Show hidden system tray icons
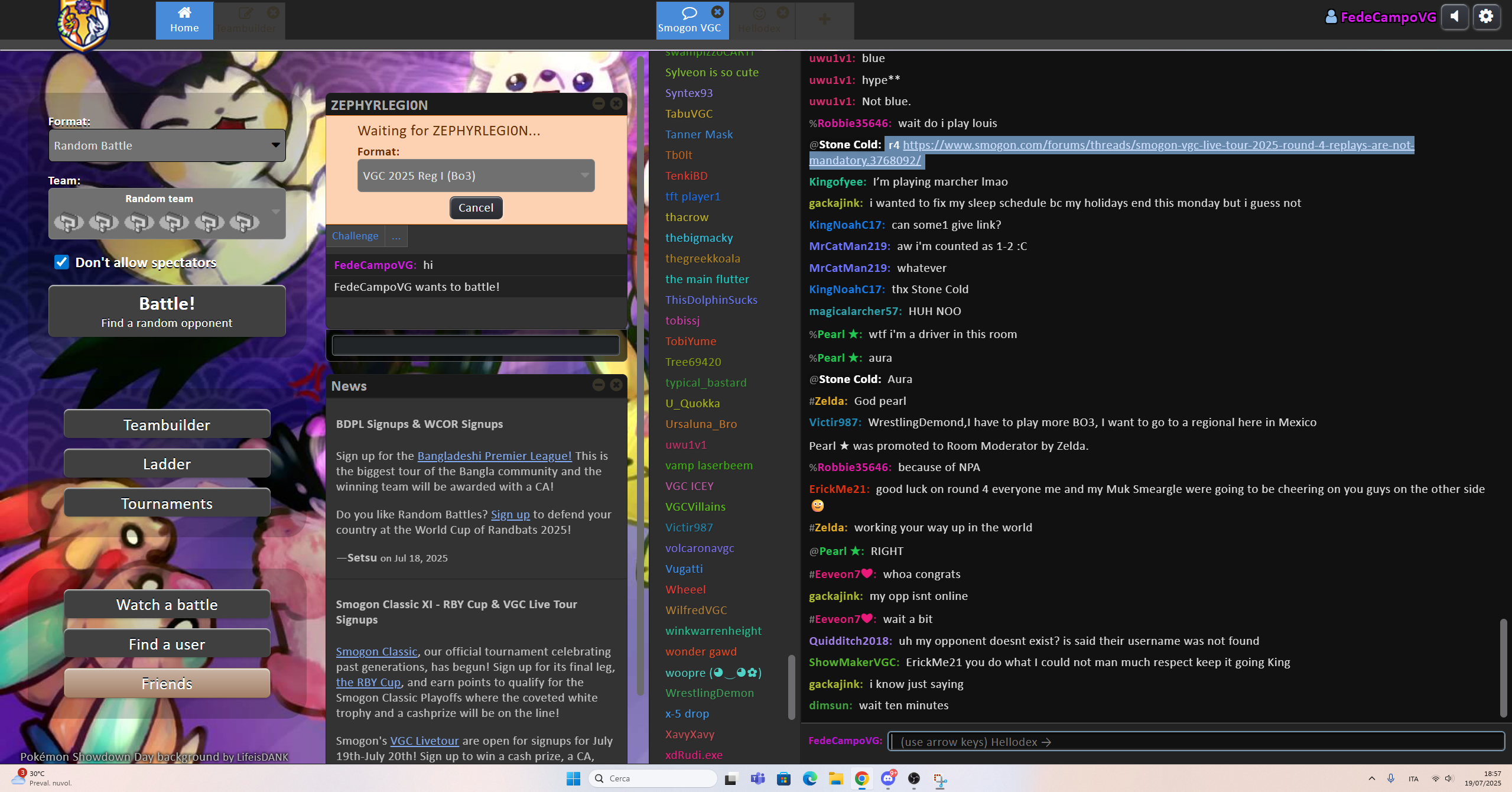The height and width of the screenshot is (792, 1512). (x=1372, y=778)
